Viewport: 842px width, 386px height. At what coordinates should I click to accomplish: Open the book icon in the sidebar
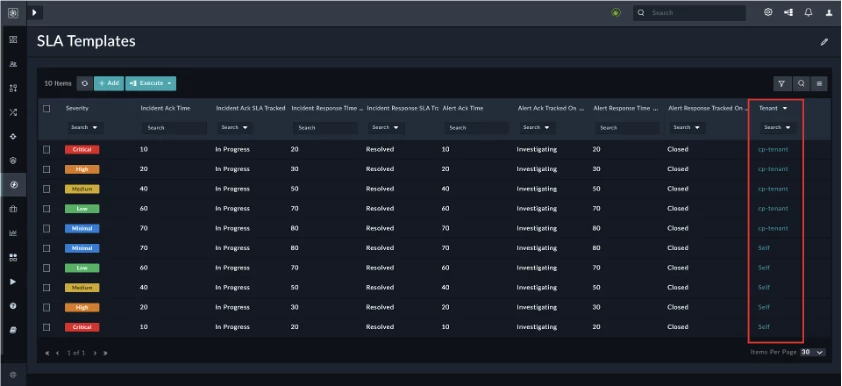[13, 330]
